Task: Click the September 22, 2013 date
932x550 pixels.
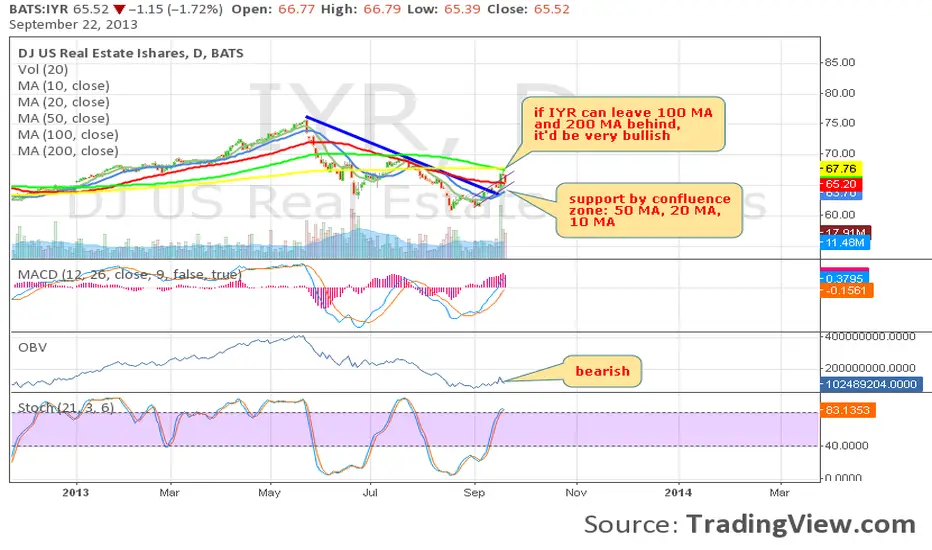Action: [73, 25]
